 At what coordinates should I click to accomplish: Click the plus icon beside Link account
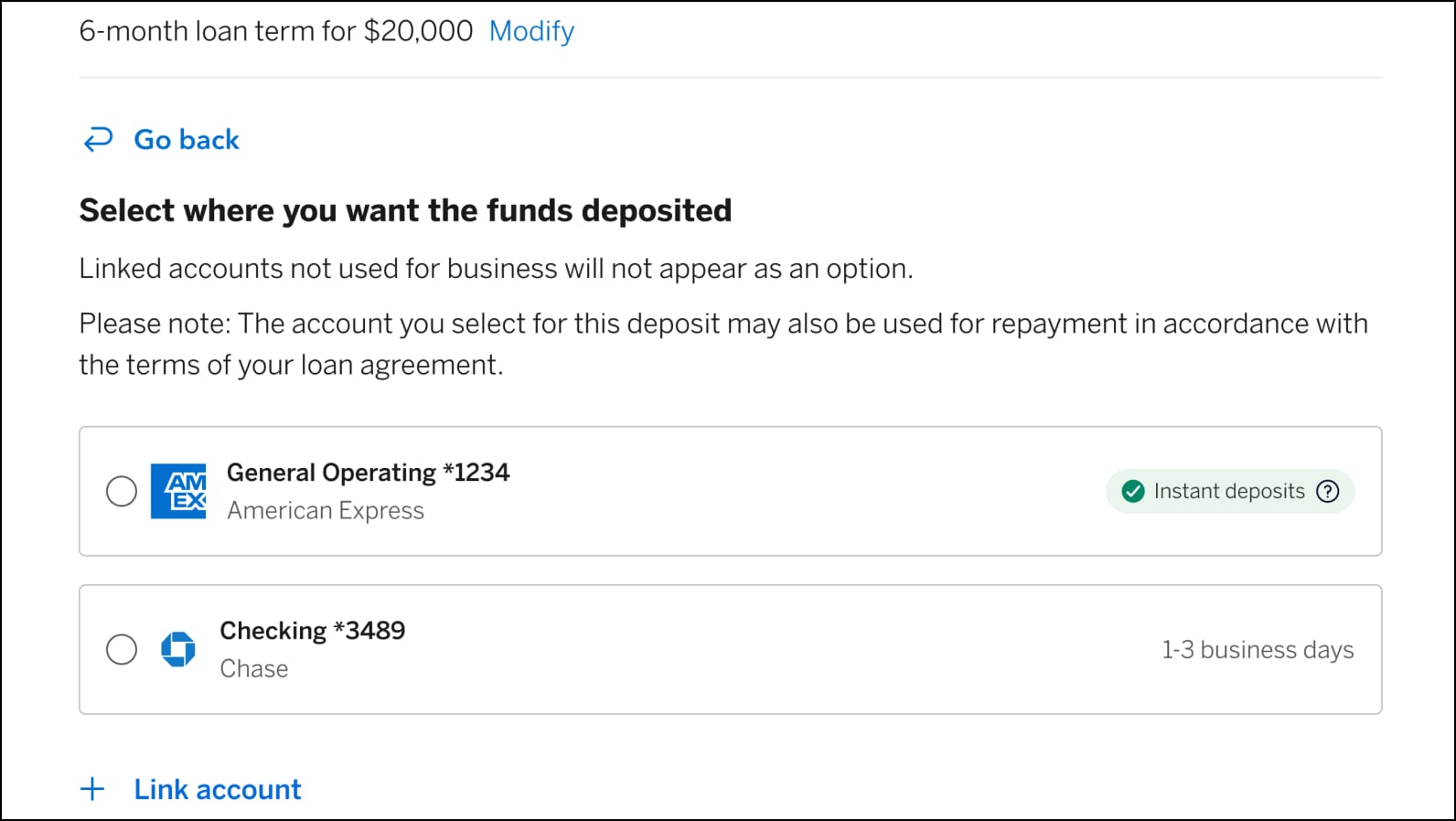tap(92, 789)
